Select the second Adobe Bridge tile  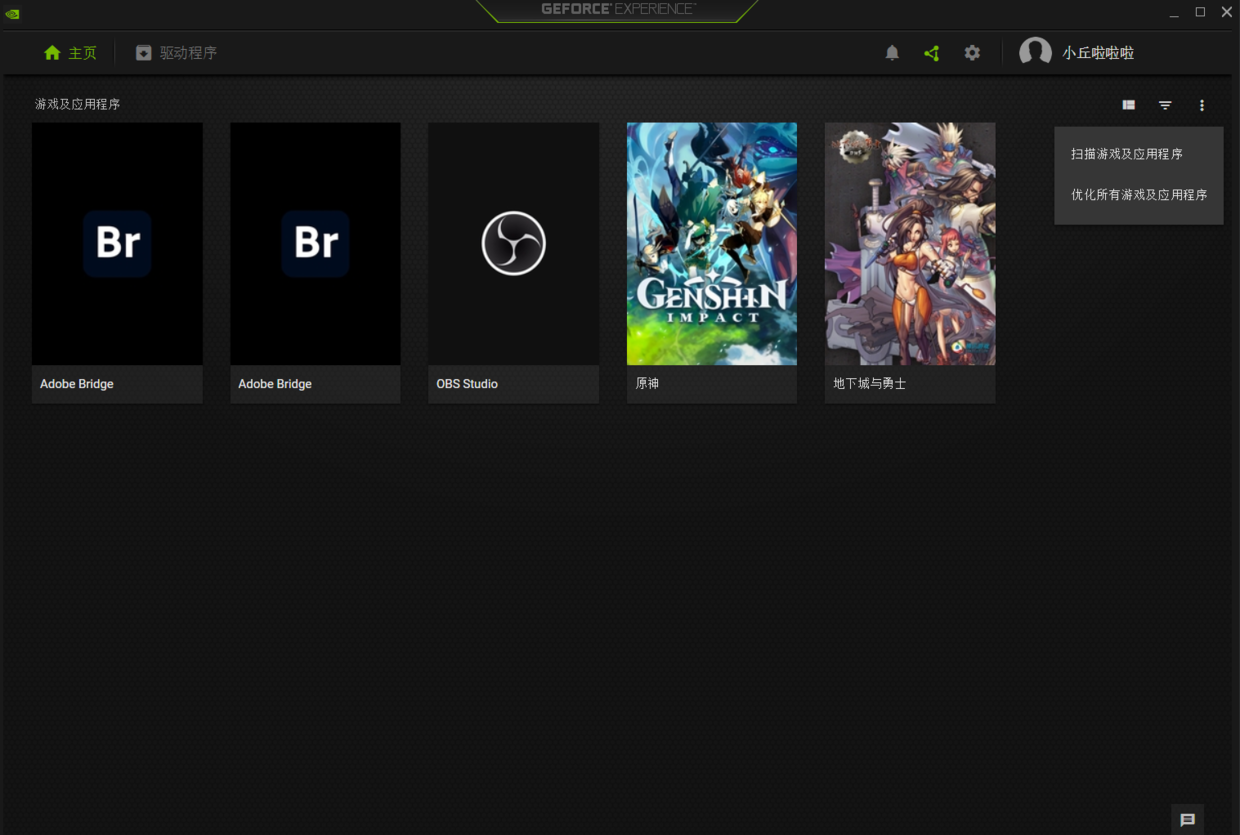315,244
